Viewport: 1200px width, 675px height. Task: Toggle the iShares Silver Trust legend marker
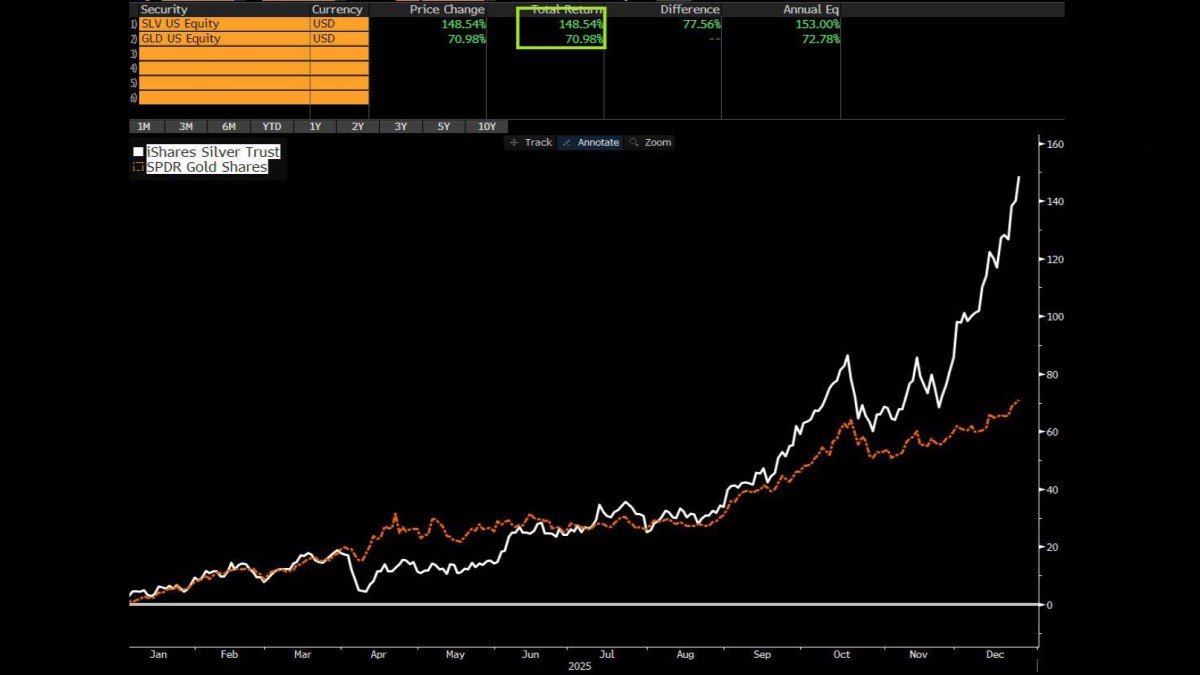[x=138, y=151]
